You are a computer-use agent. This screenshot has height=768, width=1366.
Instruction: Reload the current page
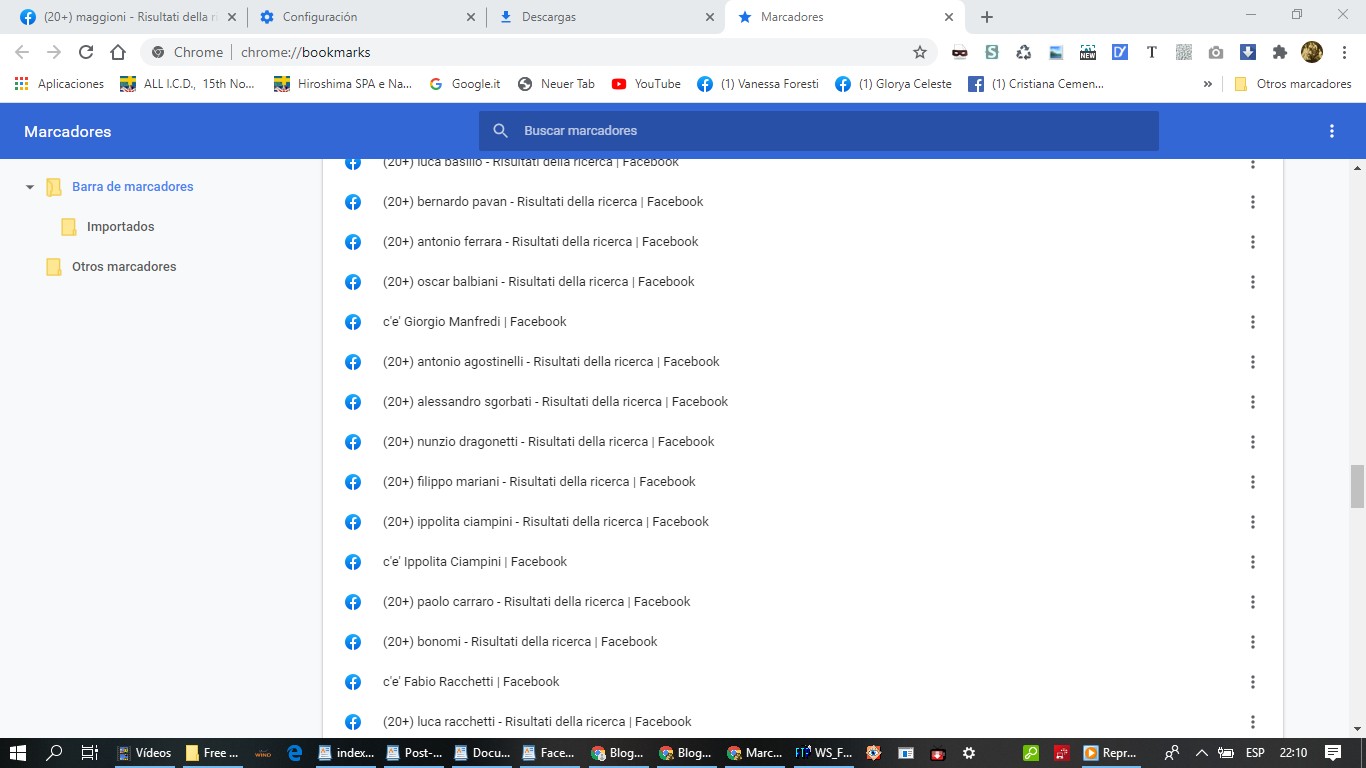click(86, 52)
